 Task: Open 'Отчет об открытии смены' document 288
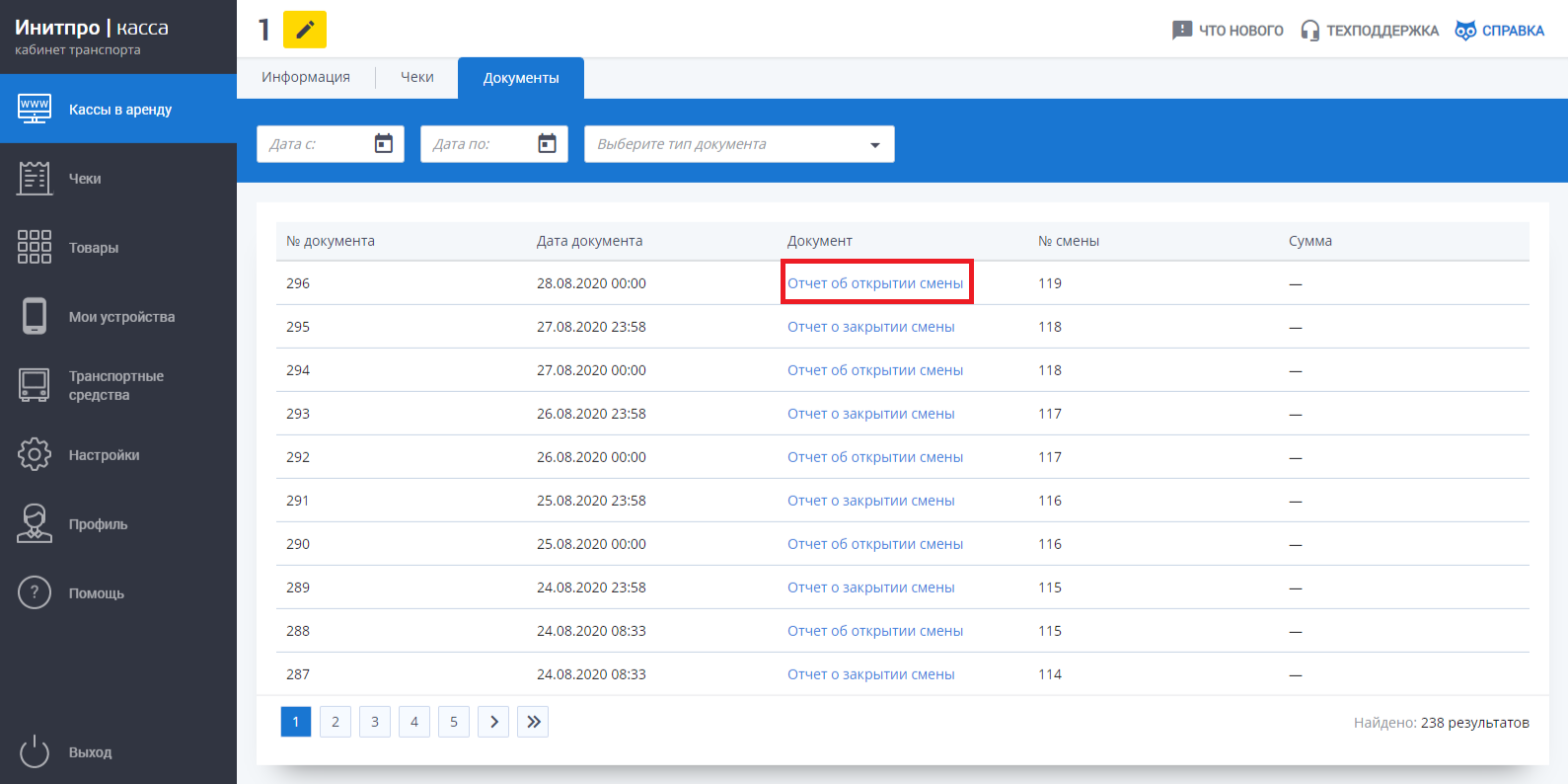pos(875,631)
